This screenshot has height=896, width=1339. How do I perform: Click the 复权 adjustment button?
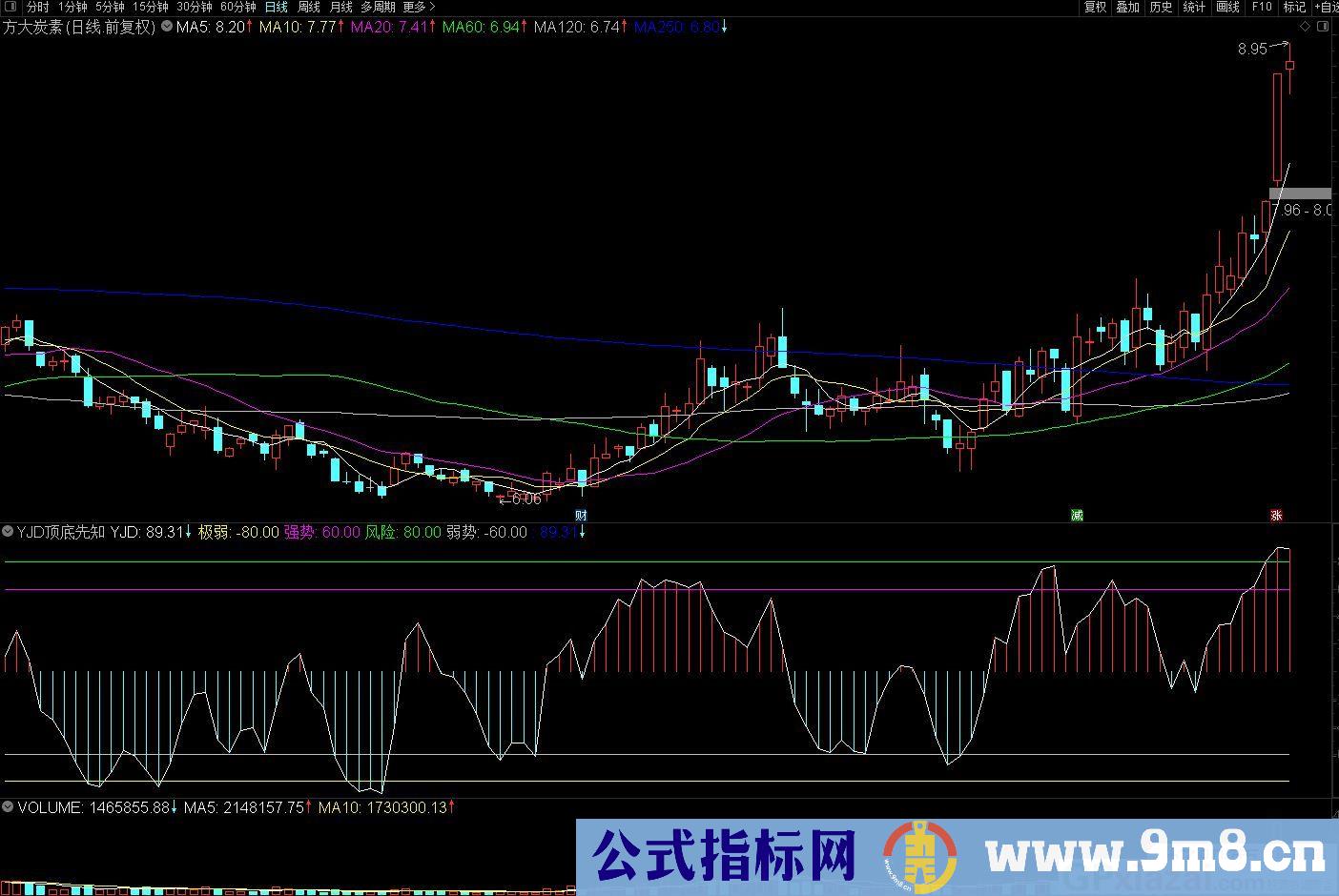click(x=1096, y=7)
